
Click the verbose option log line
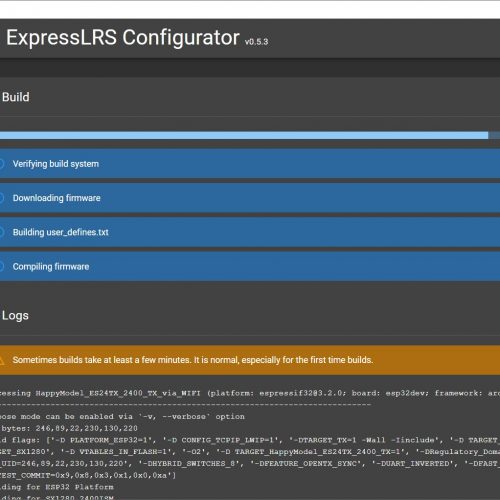click(122, 417)
